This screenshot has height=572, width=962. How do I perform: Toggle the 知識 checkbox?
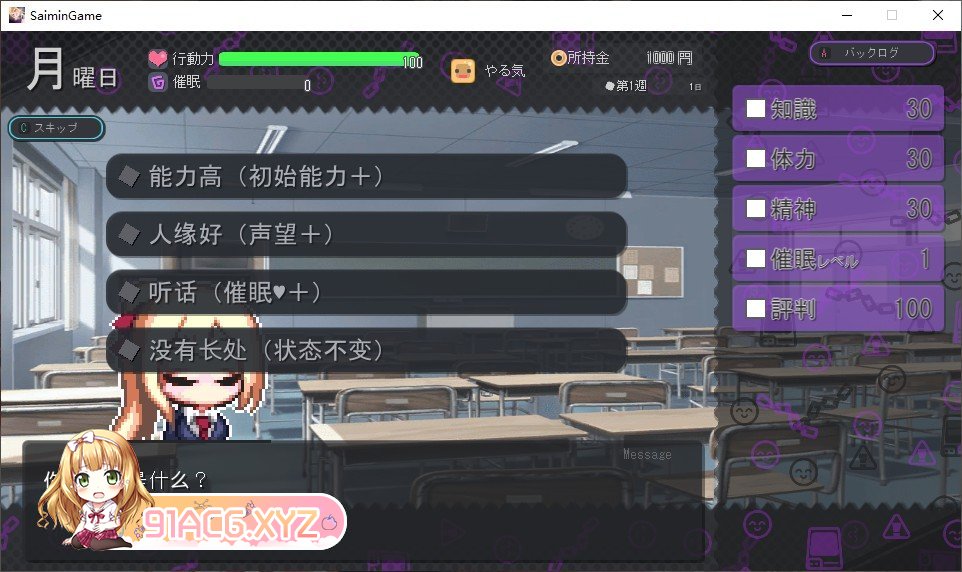click(755, 109)
